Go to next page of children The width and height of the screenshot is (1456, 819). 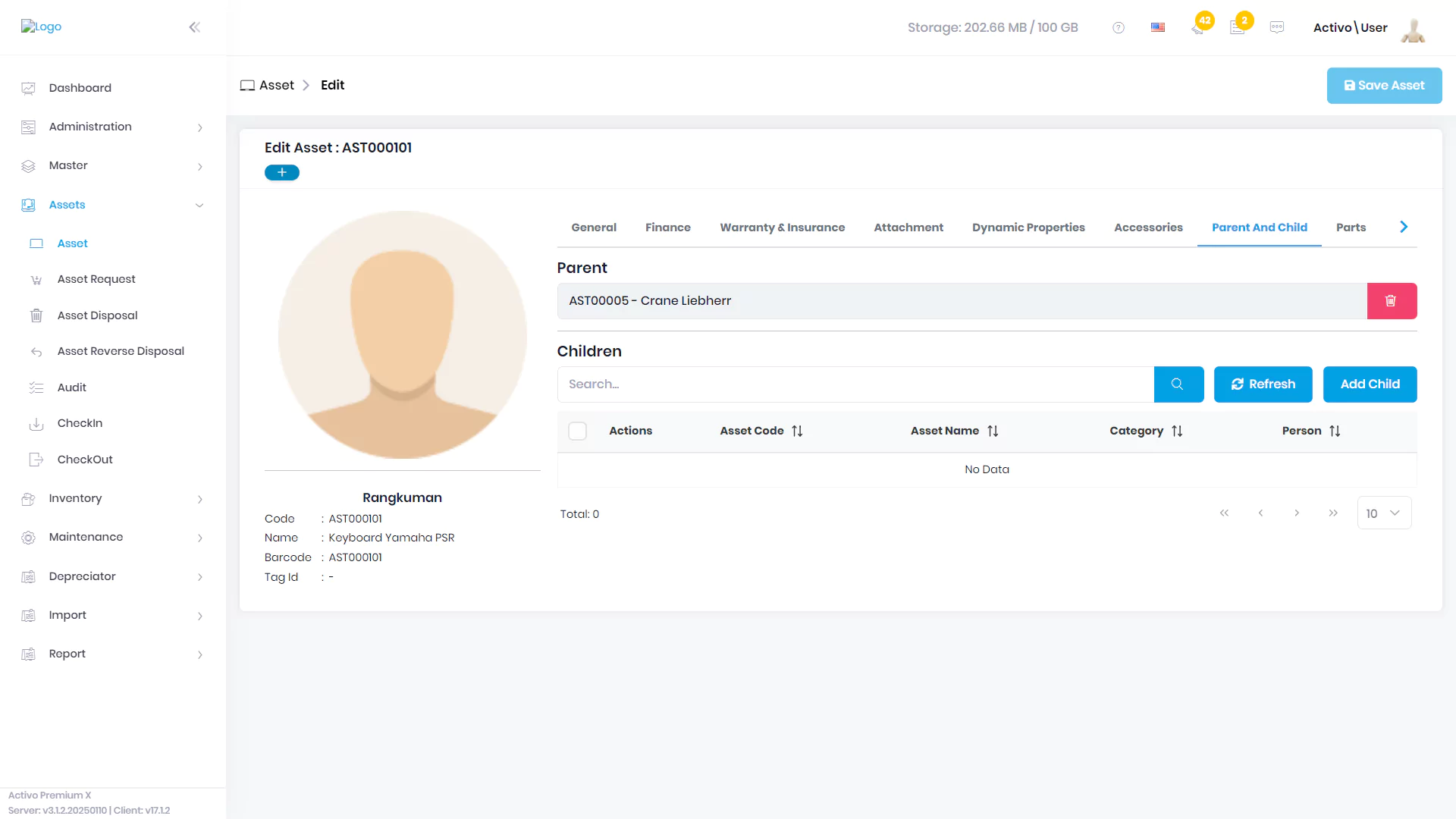click(x=1297, y=513)
